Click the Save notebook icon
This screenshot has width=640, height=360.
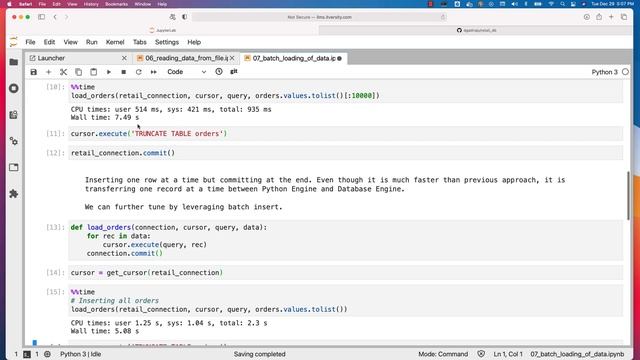click(33, 72)
